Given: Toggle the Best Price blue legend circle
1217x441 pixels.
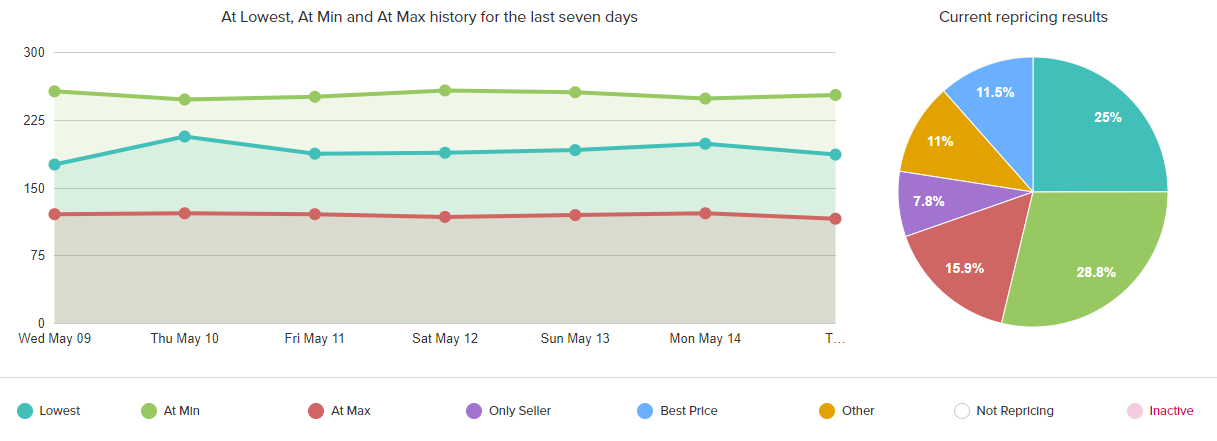Looking at the screenshot, I should coord(645,411).
